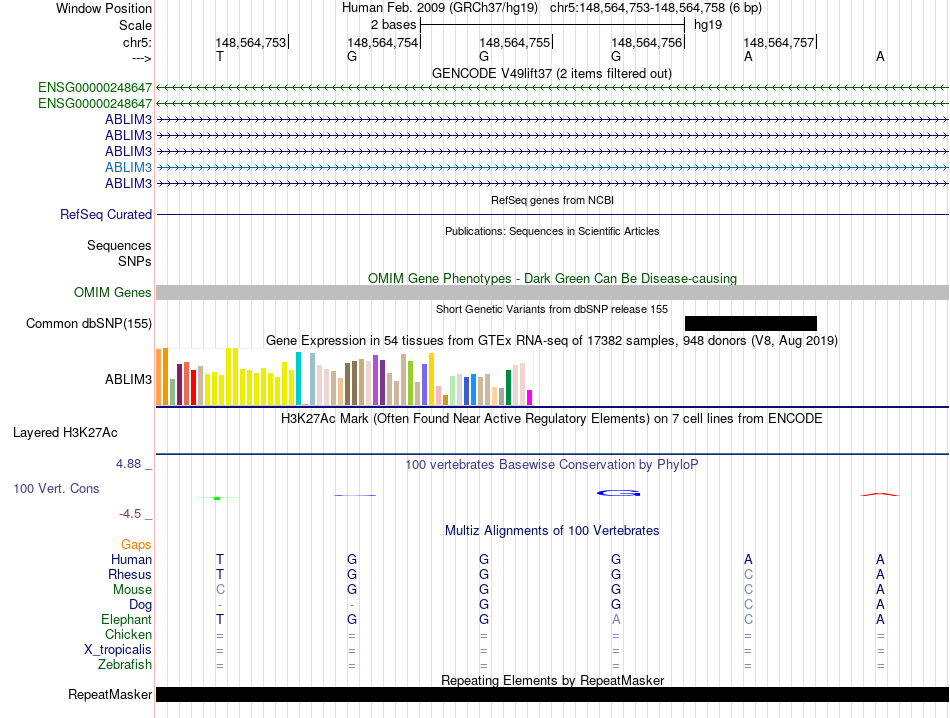Click the black dbSNP variant block

[x=751, y=324]
